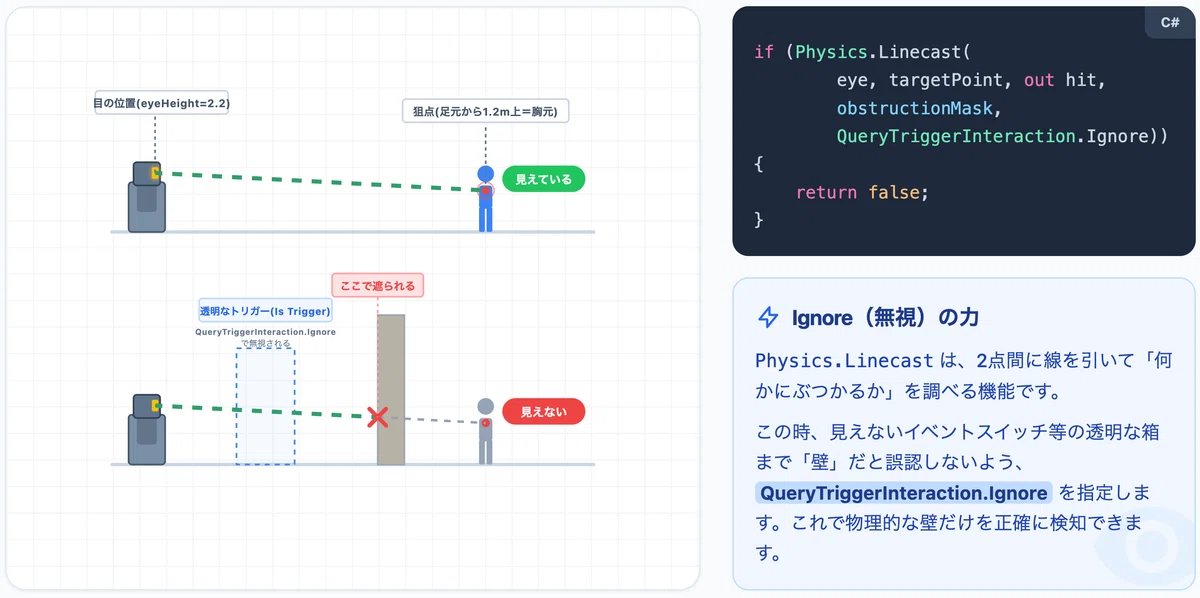Click the highlighted QueryTriggerInteraction.Ignore inline code
The height and width of the screenshot is (598, 1200).
tap(904, 492)
